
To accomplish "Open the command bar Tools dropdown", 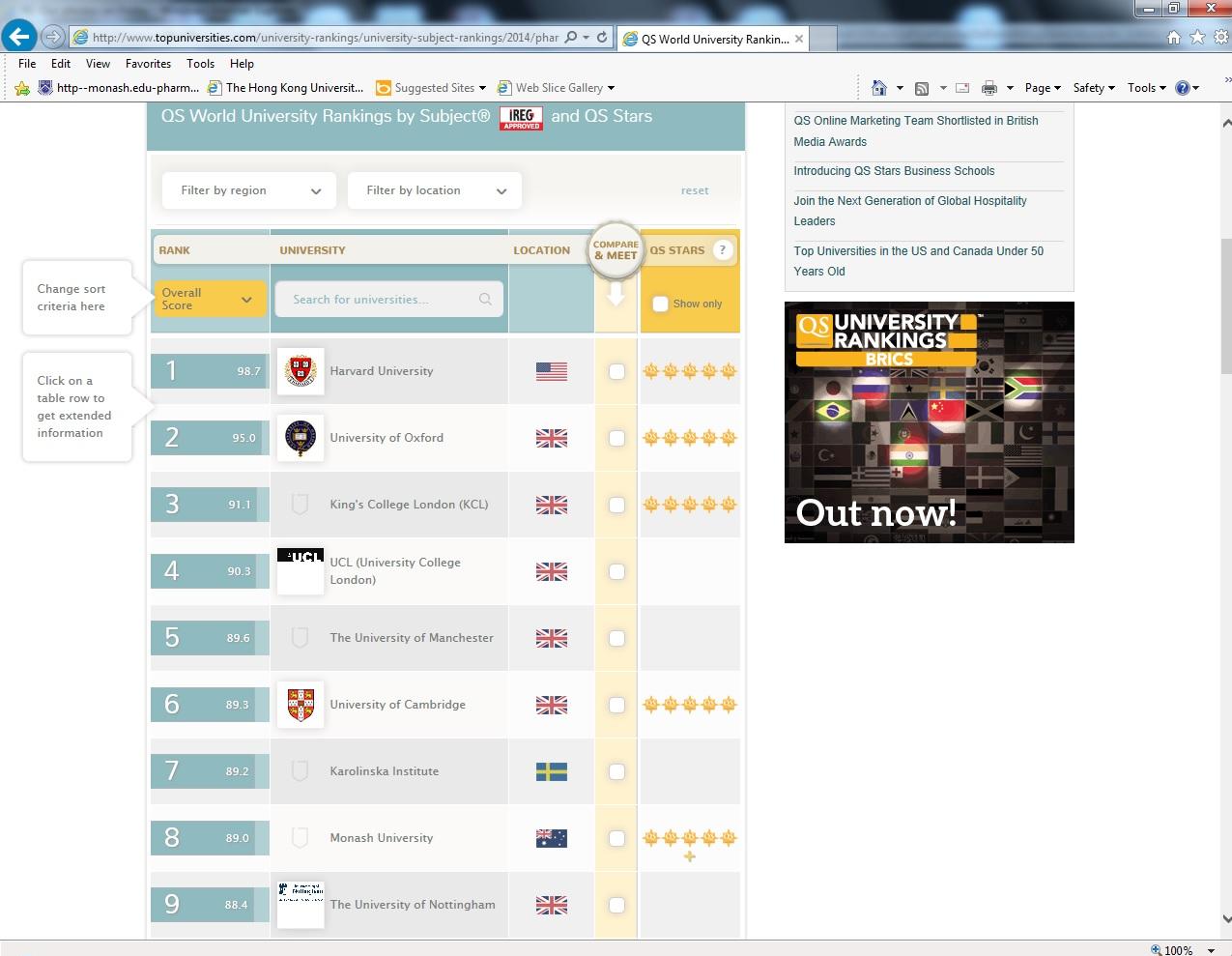I will [x=1147, y=88].
